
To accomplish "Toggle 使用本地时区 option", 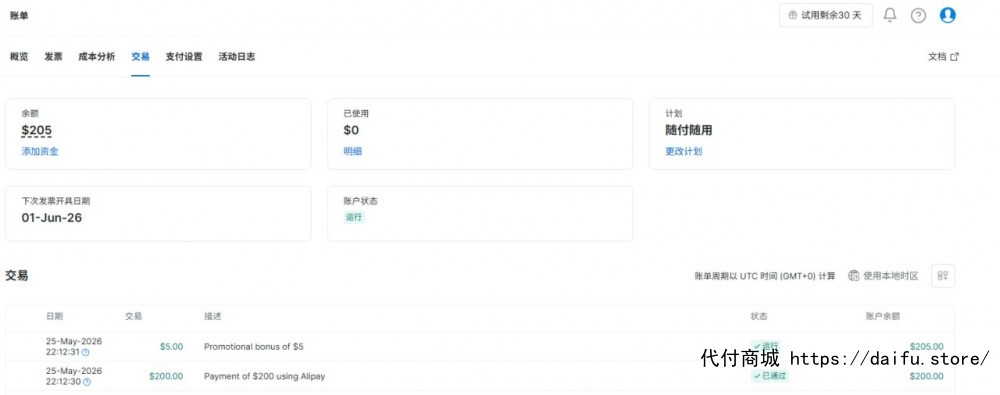I will (883, 276).
